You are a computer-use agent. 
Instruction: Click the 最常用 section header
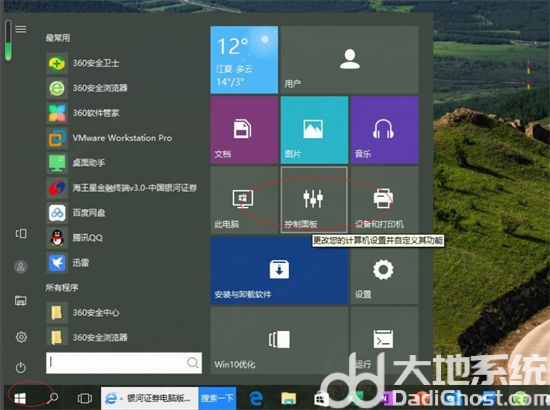click(58, 38)
